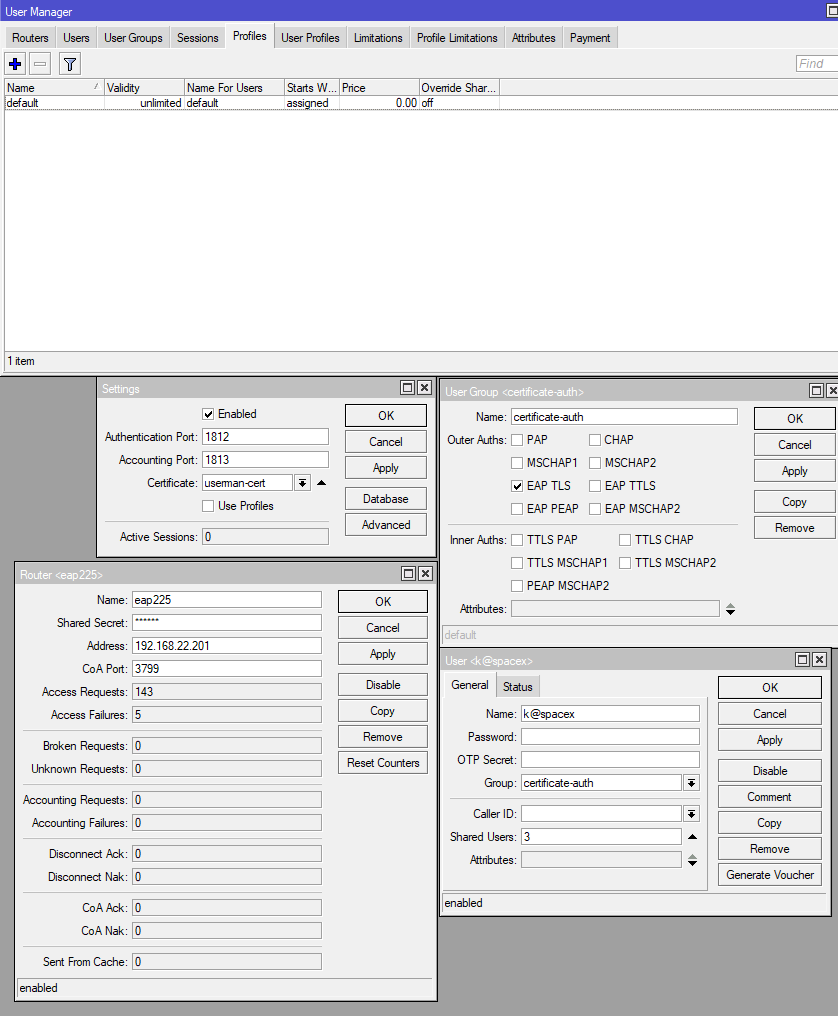838x1016 pixels.
Task: Click Generate Voucher for user k@spacex
Action: click(770, 875)
